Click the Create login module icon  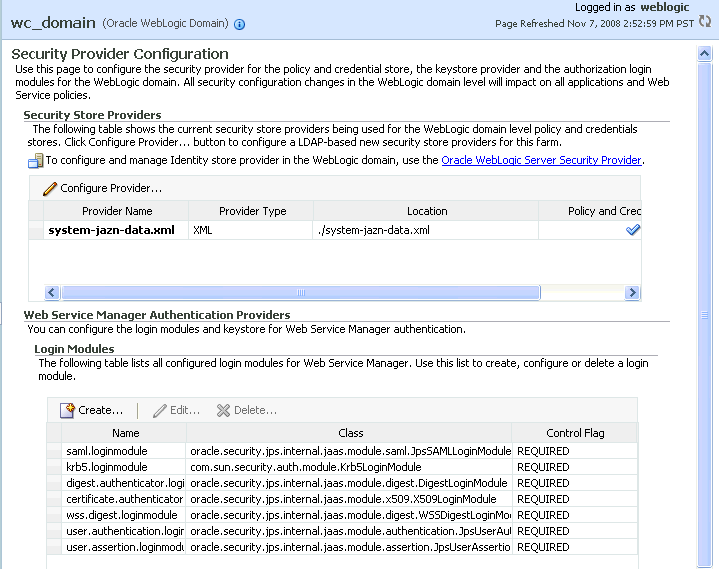[x=67, y=410]
